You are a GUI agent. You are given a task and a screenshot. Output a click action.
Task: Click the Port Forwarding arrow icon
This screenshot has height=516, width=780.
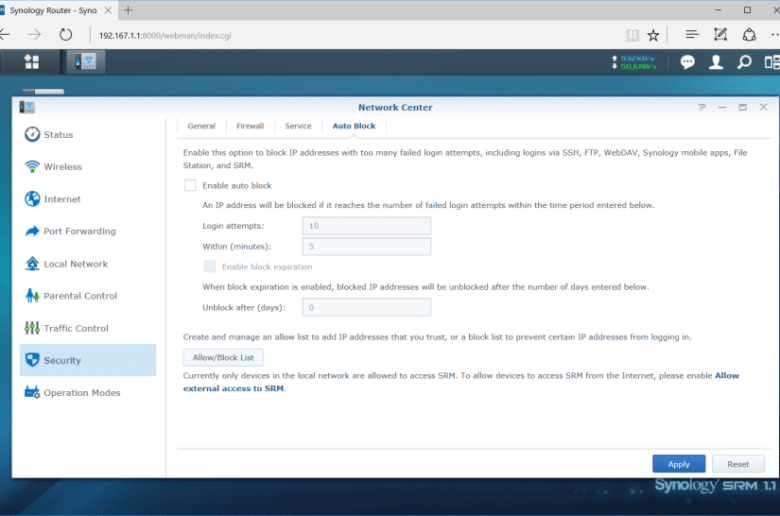click(32, 231)
